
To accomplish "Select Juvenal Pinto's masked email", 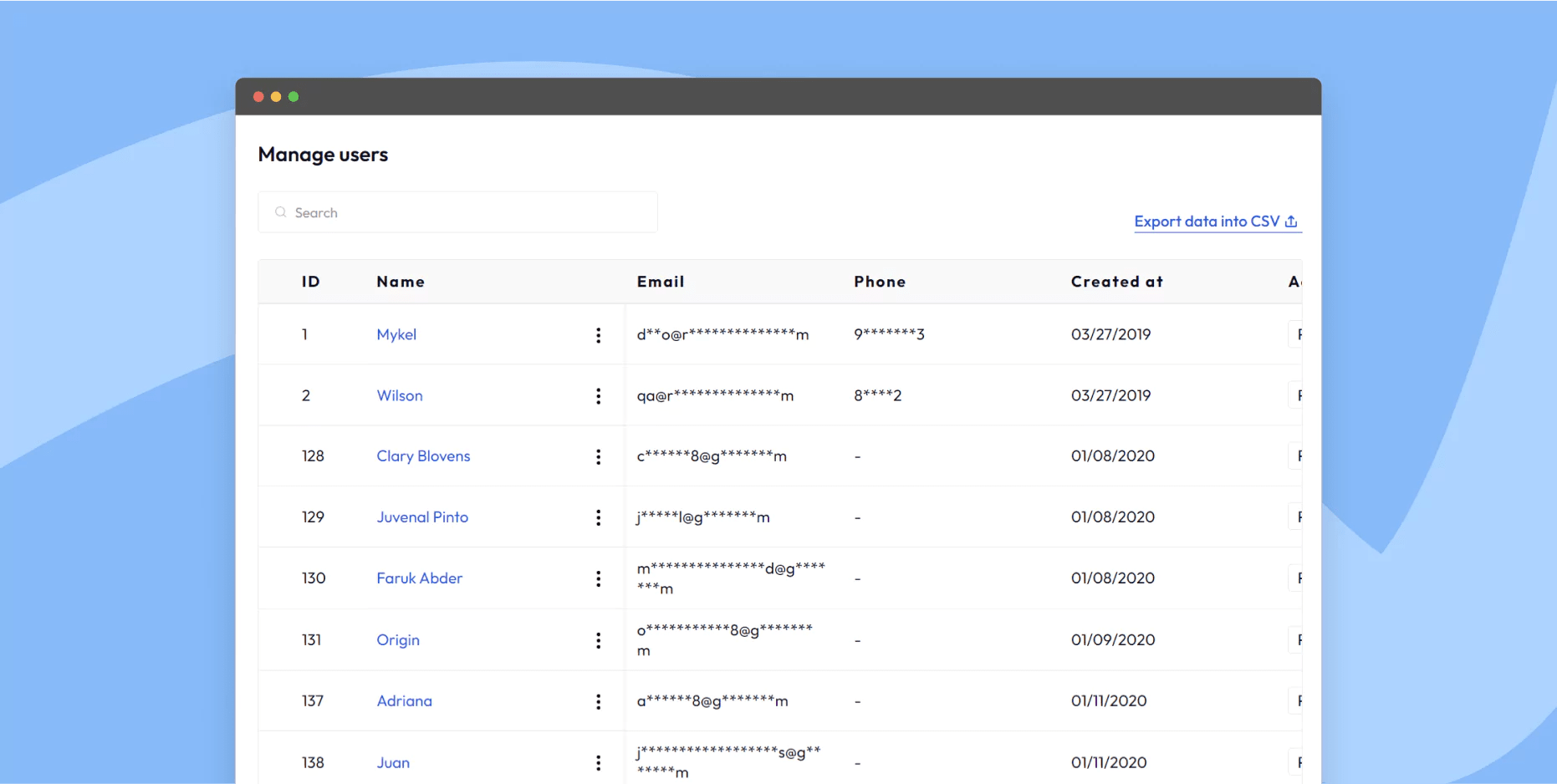I will click(703, 517).
